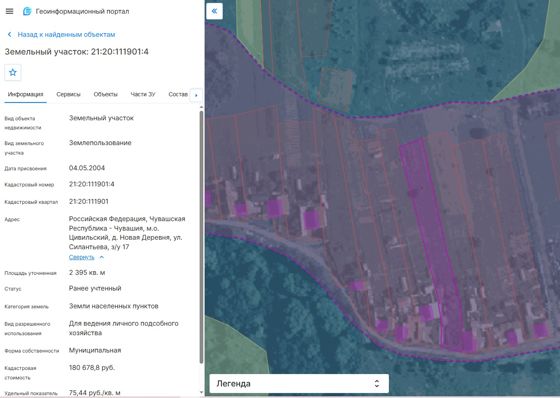Switch to the Части ЗУ tab

[143, 94]
